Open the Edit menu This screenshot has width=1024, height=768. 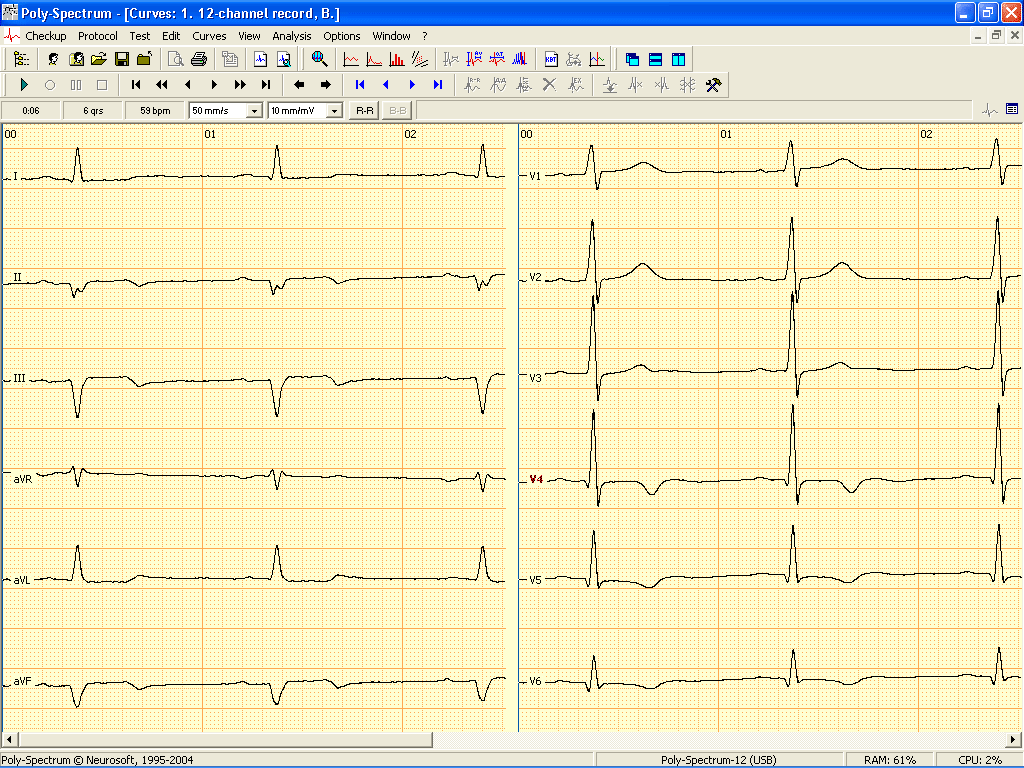171,36
